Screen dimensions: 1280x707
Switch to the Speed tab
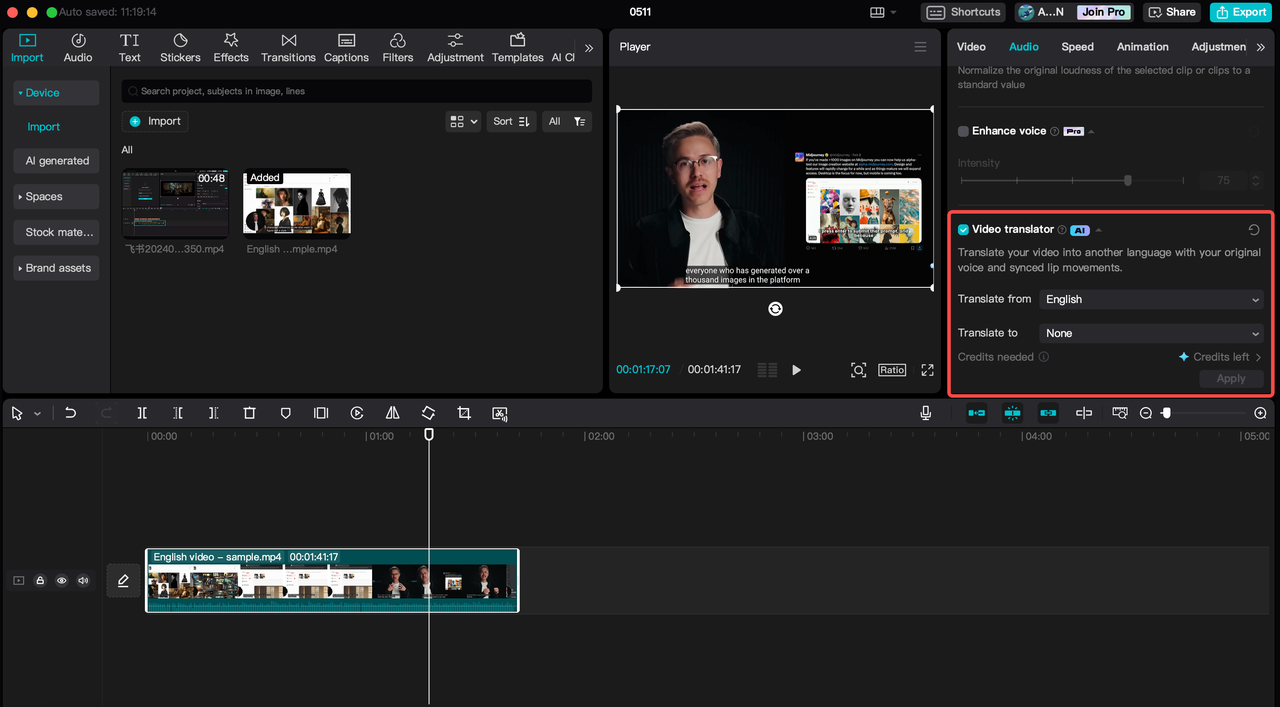pyautogui.click(x=1077, y=47)
